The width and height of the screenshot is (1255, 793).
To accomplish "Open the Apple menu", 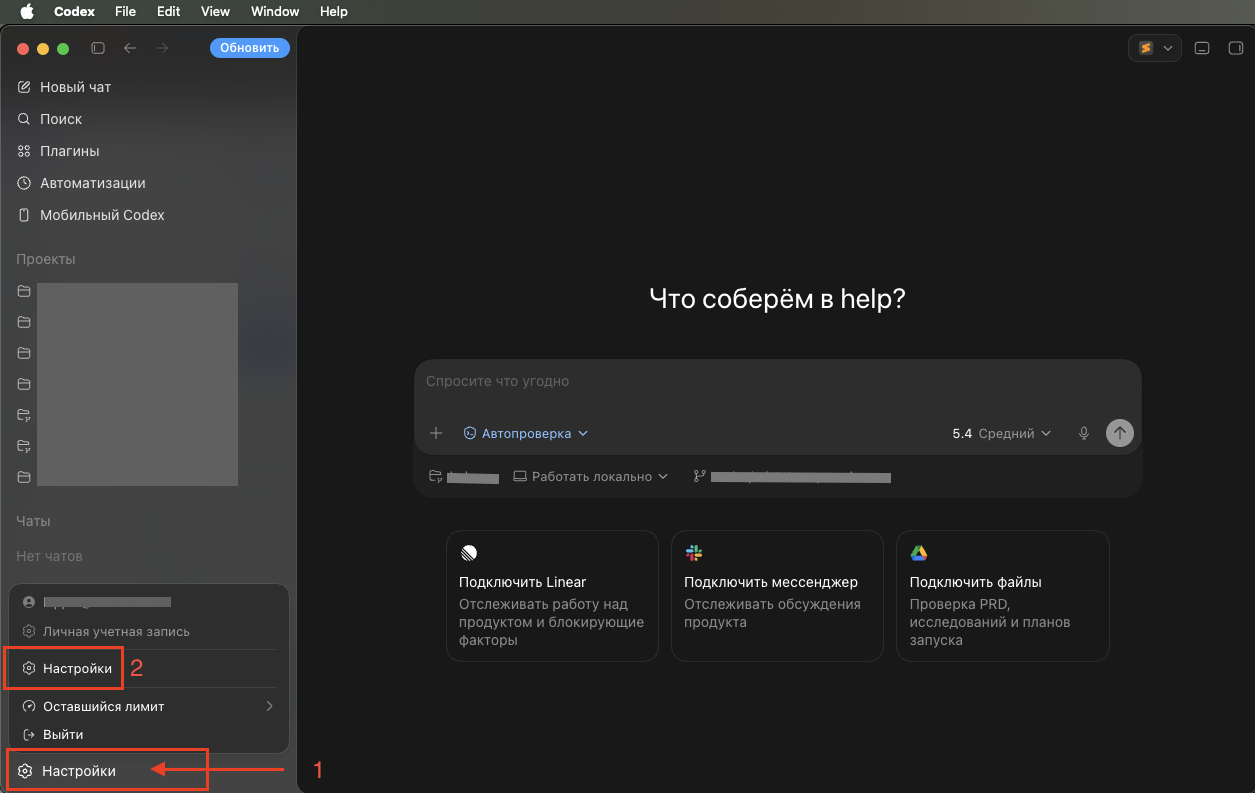I will pos(27,11).
